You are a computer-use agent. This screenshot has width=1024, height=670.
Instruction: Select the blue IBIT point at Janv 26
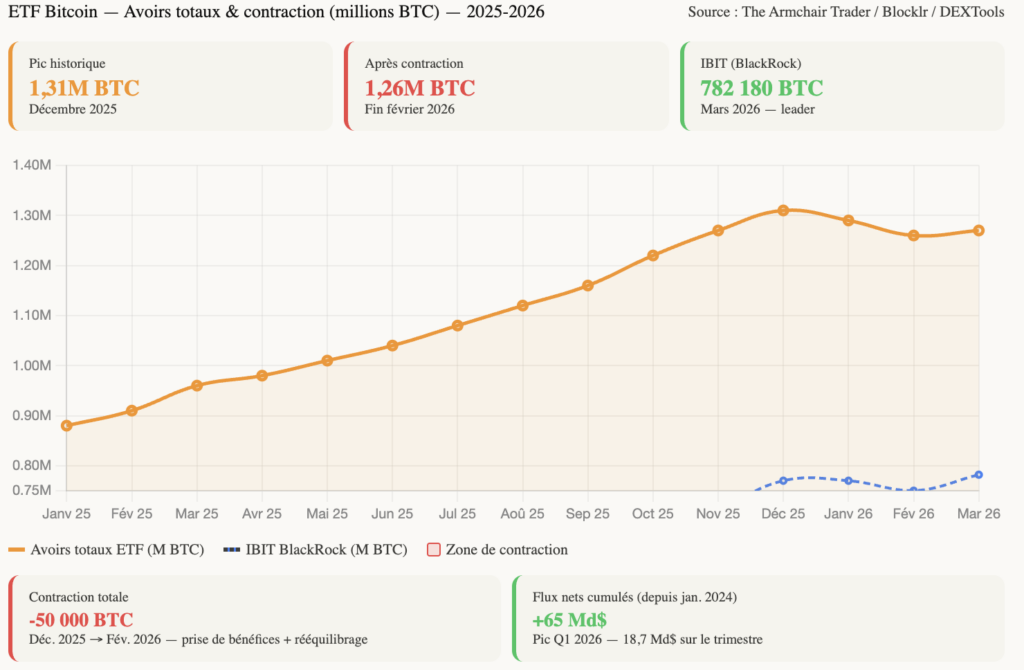pos(848,481)
